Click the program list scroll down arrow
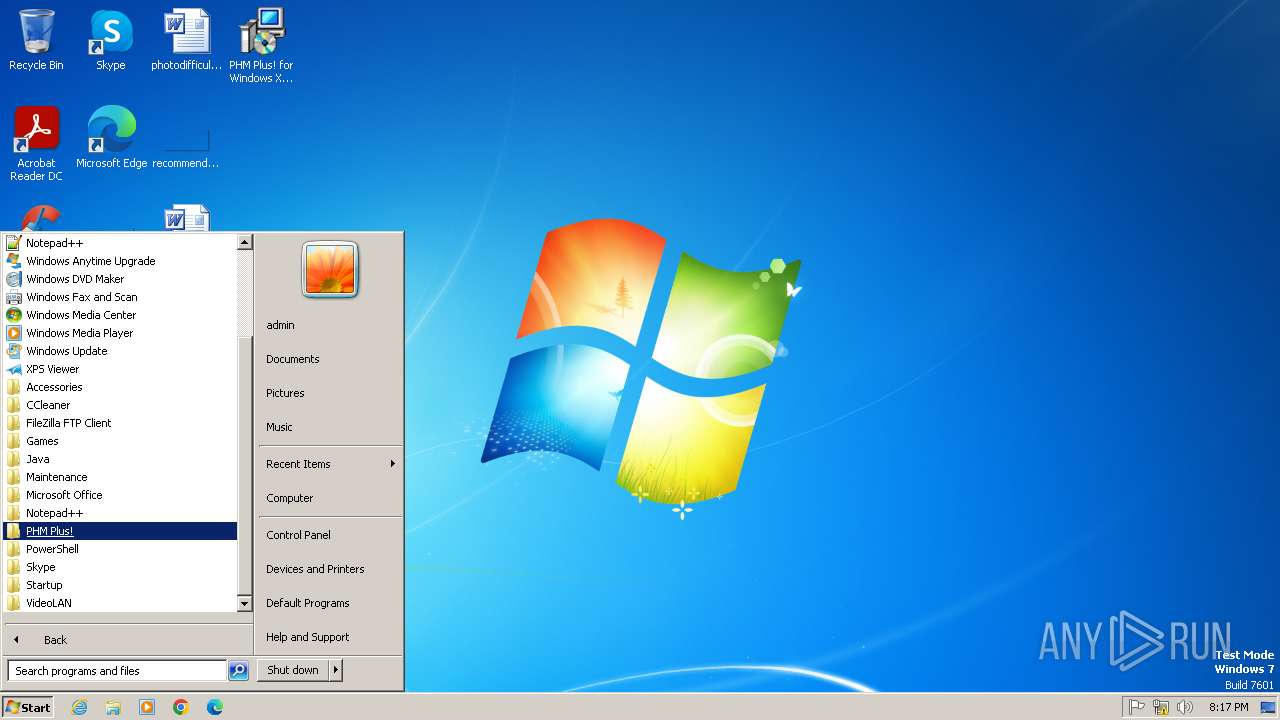This screenshot has height=720, width=1280. pos(244,604)
